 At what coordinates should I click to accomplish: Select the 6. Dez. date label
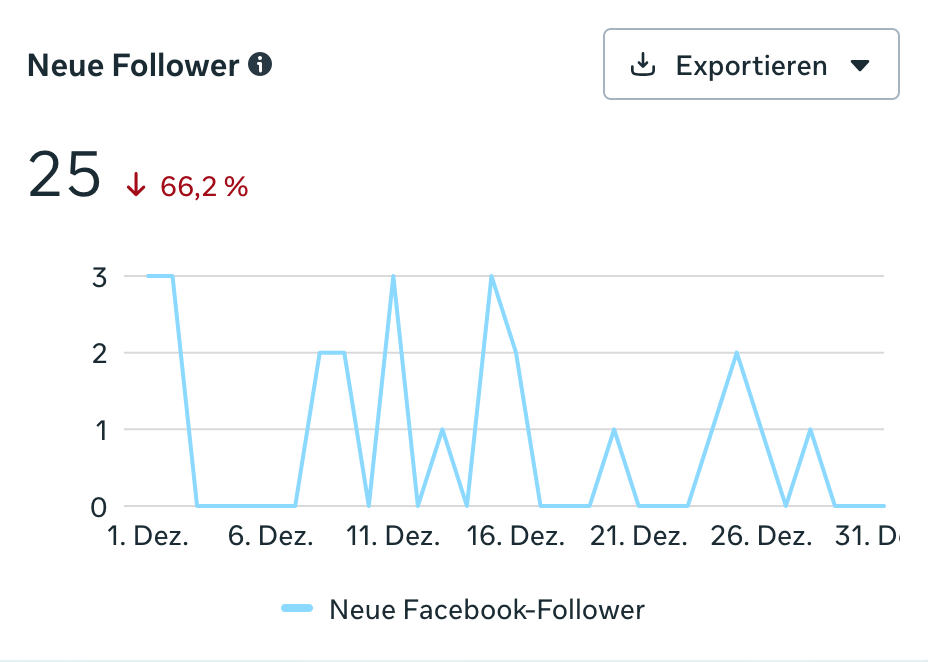click(x=271, y=537)
